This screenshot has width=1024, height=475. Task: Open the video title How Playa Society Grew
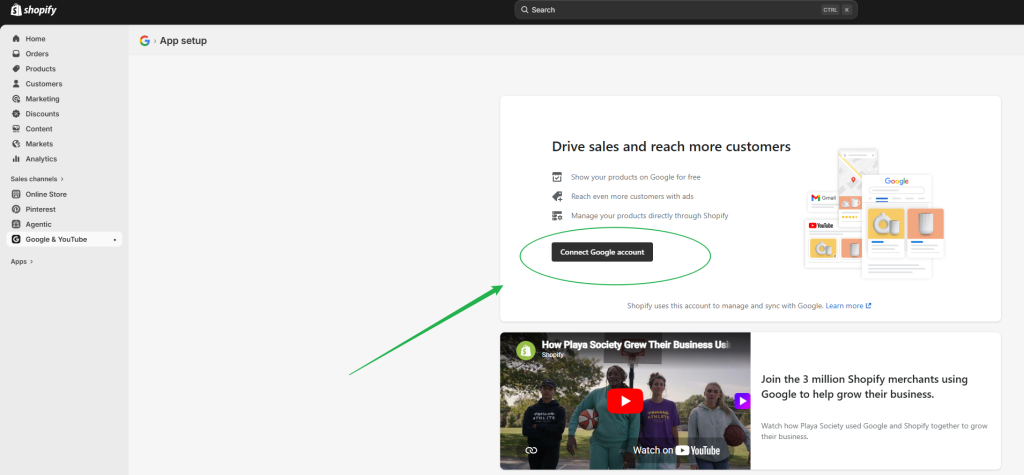pyautogui.click(x=636, y=344)
